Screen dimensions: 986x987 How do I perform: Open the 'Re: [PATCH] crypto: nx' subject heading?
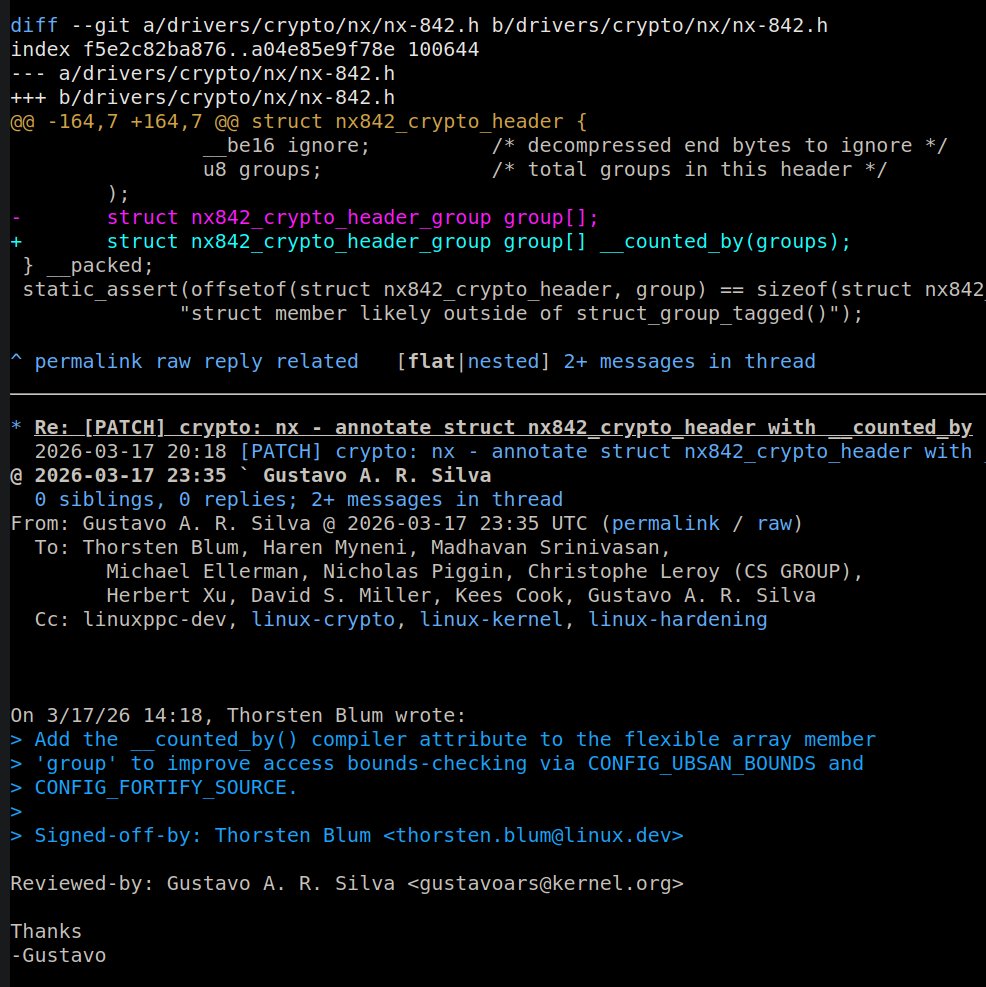click(x=503, y=427)
